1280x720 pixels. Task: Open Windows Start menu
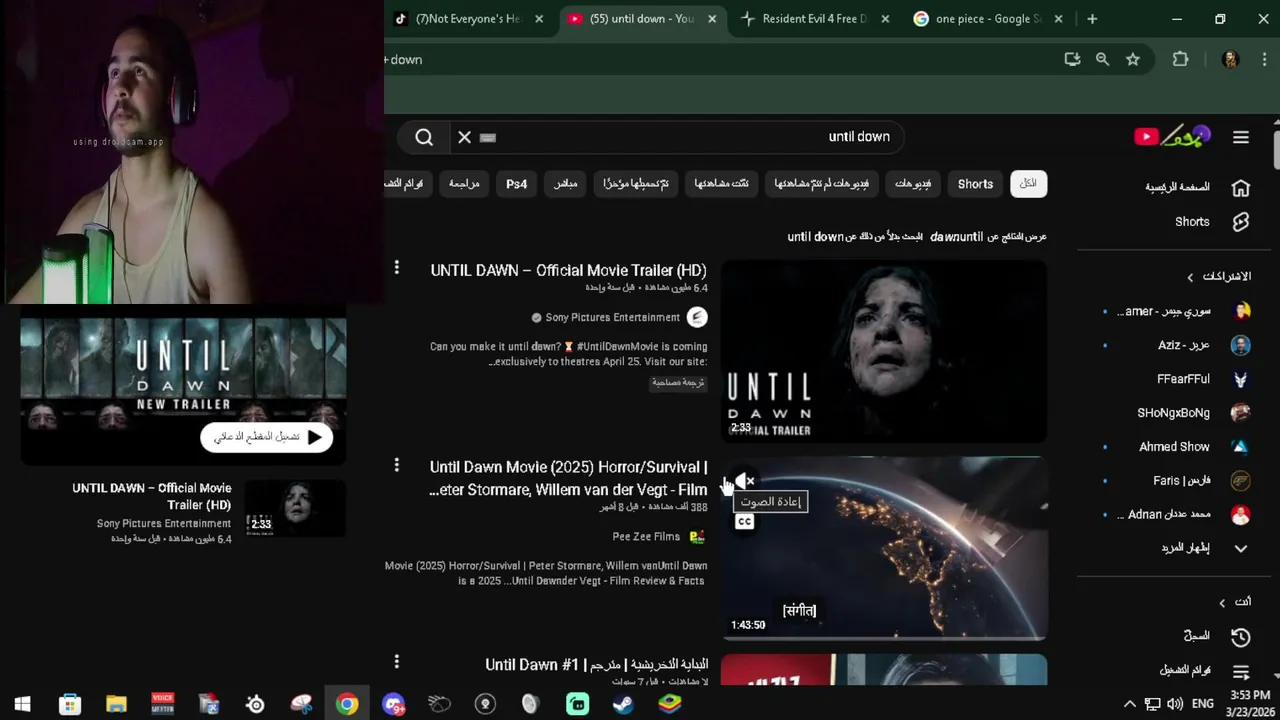click(22, 704)
